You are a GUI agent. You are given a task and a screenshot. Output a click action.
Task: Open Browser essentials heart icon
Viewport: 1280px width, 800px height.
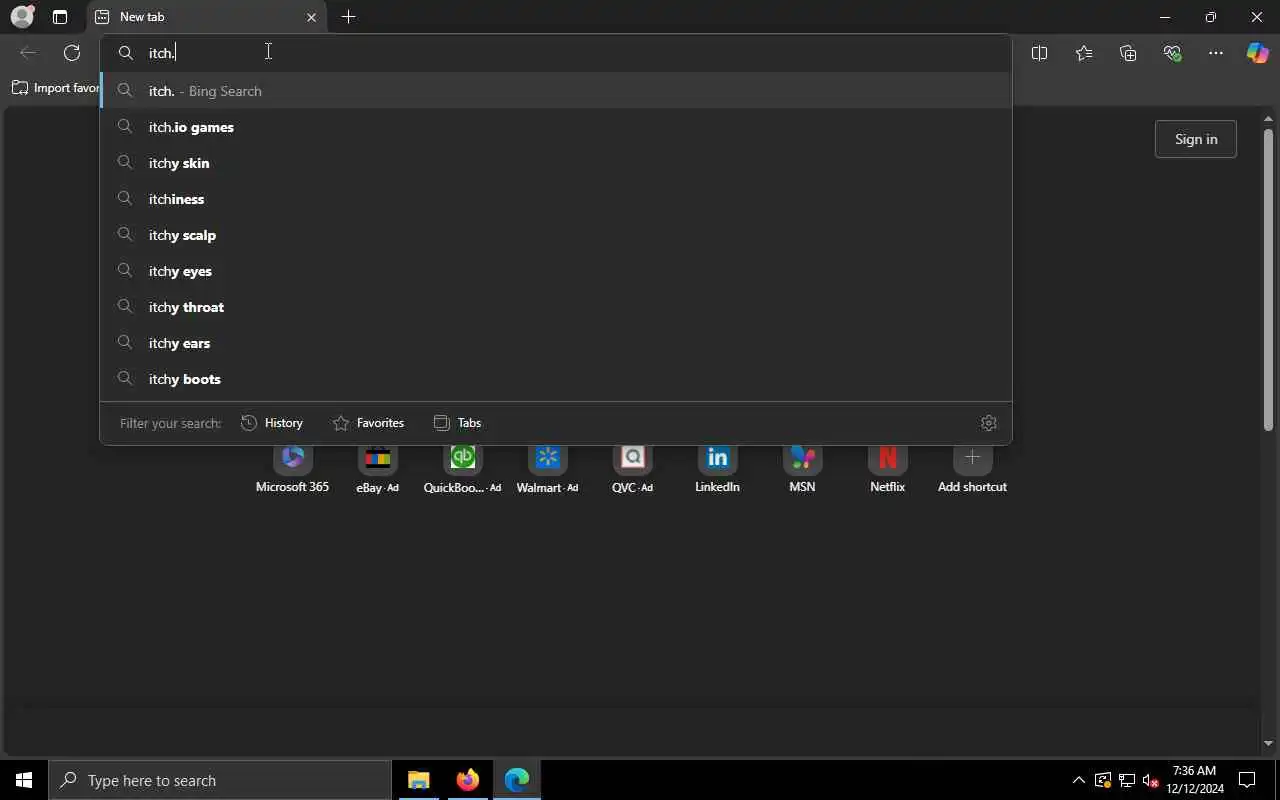pos(1172,53)
